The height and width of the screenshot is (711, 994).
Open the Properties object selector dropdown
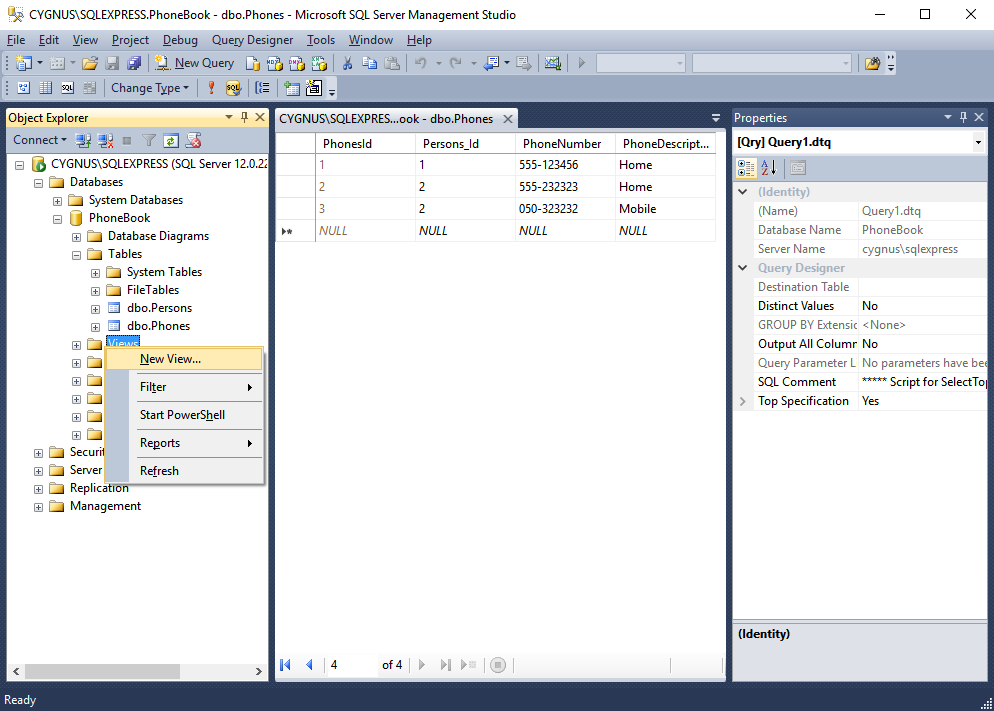coord(978,142)
